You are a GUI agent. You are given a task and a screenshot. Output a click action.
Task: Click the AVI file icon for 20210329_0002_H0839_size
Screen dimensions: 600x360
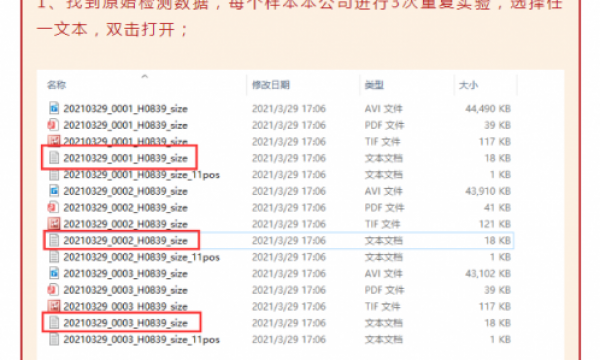[x=54, y=191]
